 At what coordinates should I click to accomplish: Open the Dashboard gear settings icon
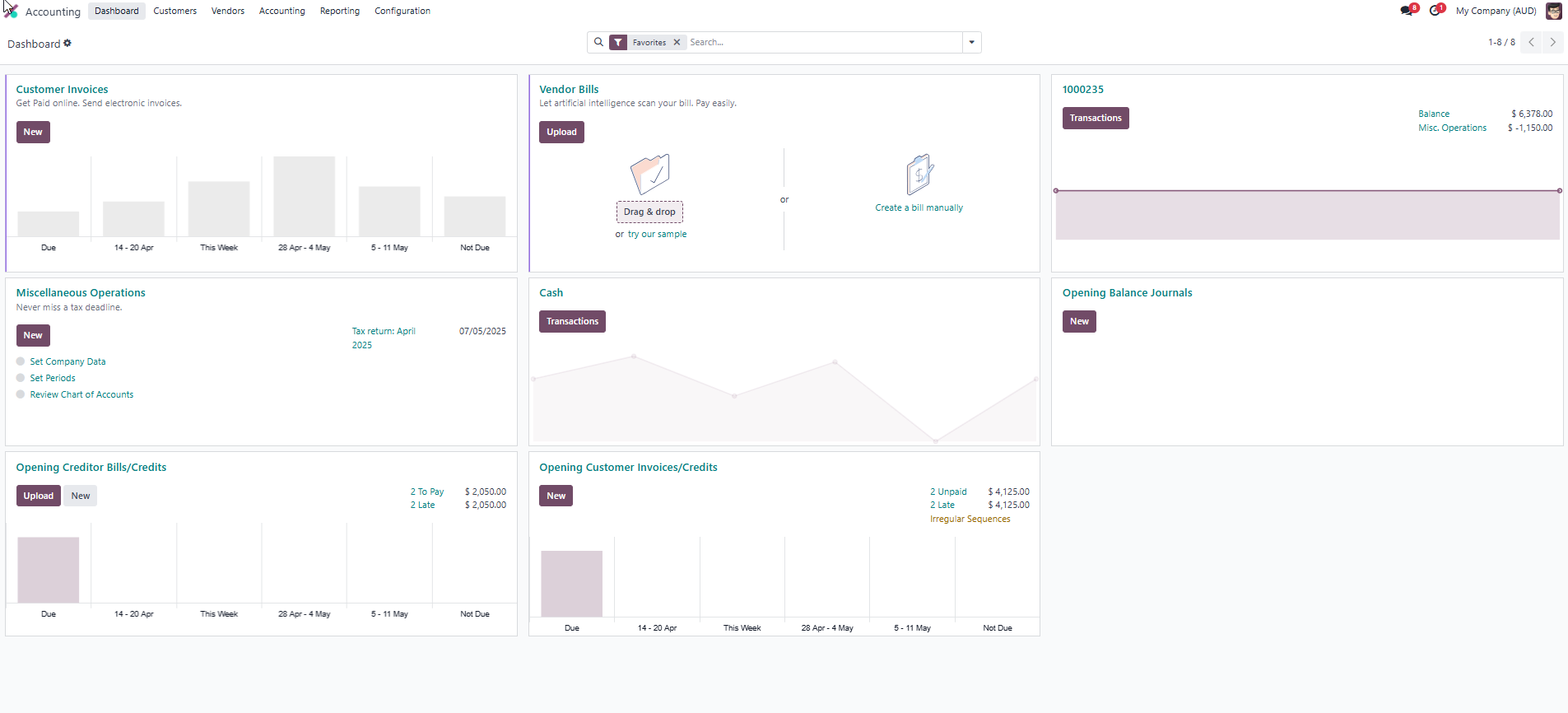click(x=67, y=43)
